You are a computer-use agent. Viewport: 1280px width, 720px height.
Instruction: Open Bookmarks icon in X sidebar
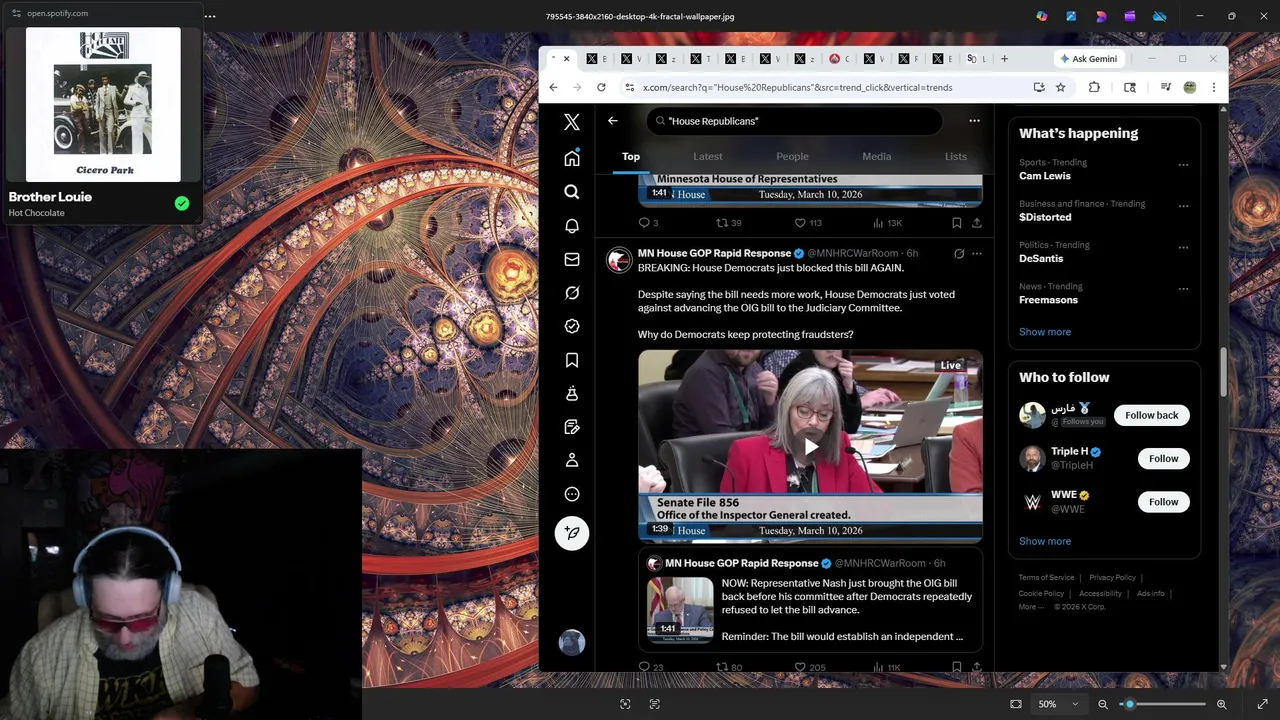tap(572, 360)
